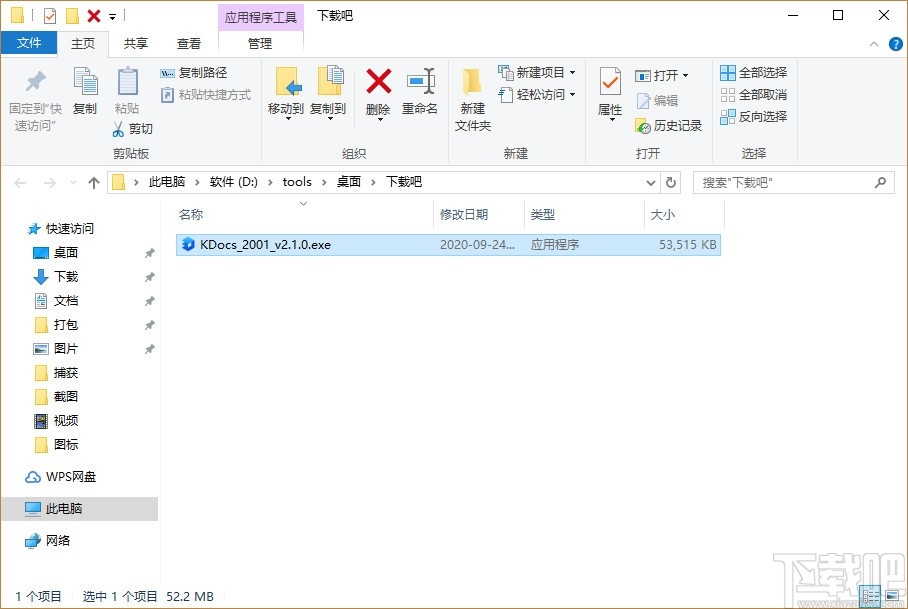The width and height of the screenshot is (908, 609).
Task: Click 全部选择 (Select all)
Action: 752,72
